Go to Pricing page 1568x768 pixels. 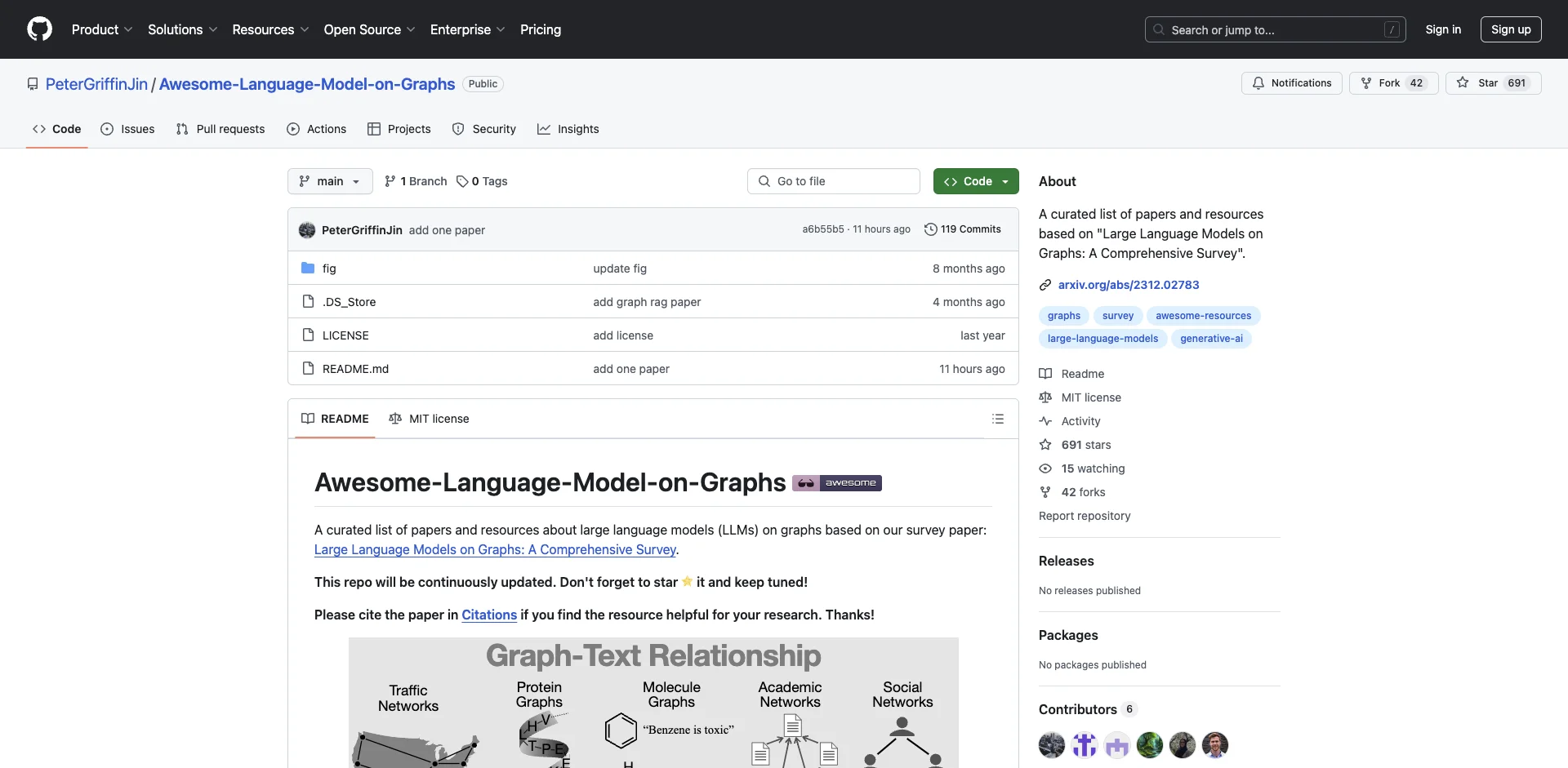(541, 29)
